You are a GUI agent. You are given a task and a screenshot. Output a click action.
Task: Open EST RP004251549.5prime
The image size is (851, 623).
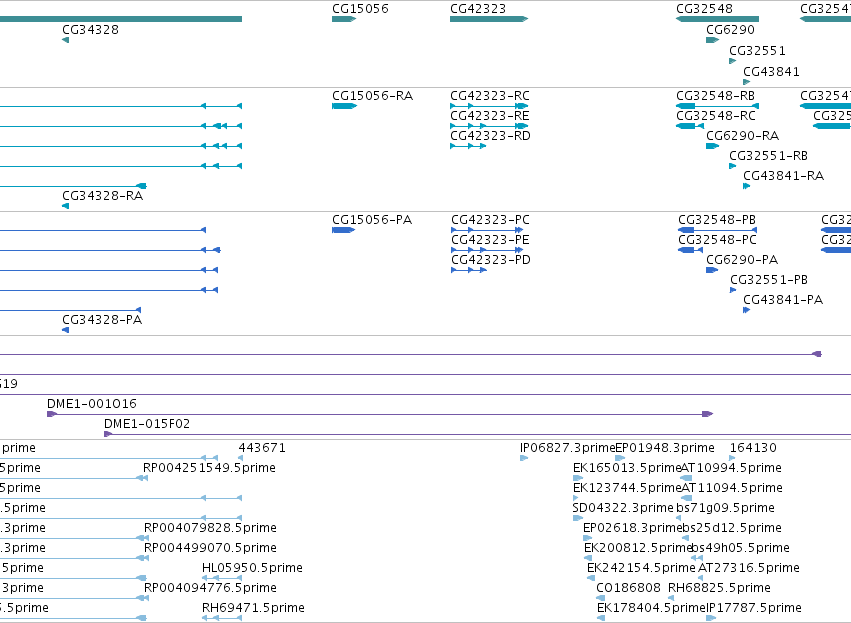[209, 468]
